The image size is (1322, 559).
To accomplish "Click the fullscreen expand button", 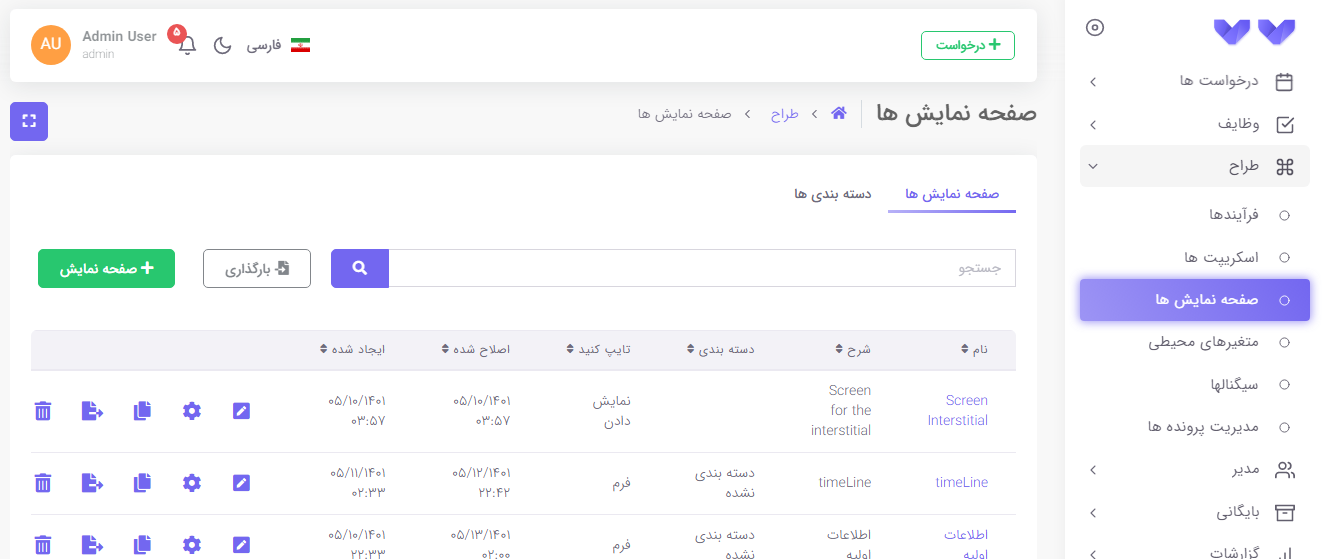I will pyautogui.click(x=29, y=122).
